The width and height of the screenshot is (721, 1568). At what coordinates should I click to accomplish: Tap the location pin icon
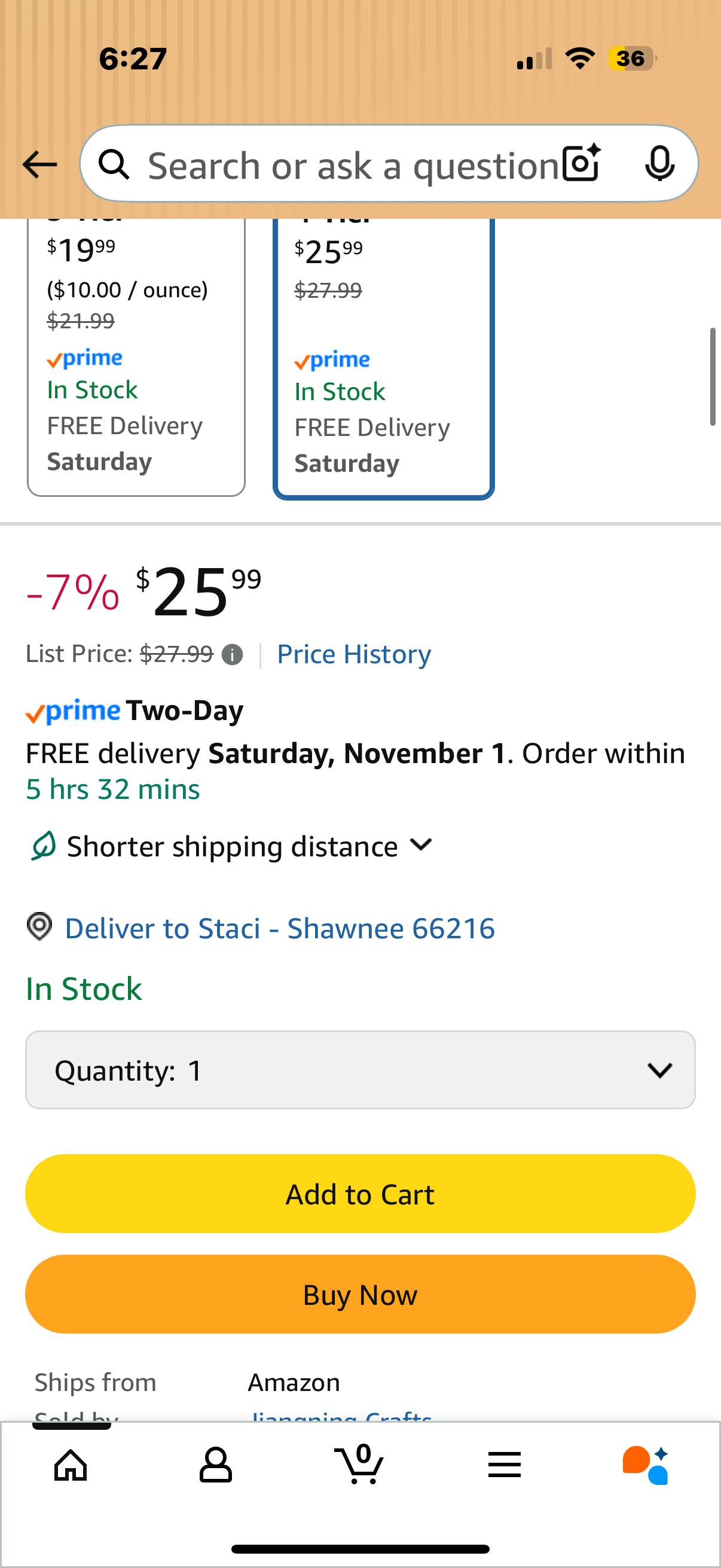(x=39, y=926)
